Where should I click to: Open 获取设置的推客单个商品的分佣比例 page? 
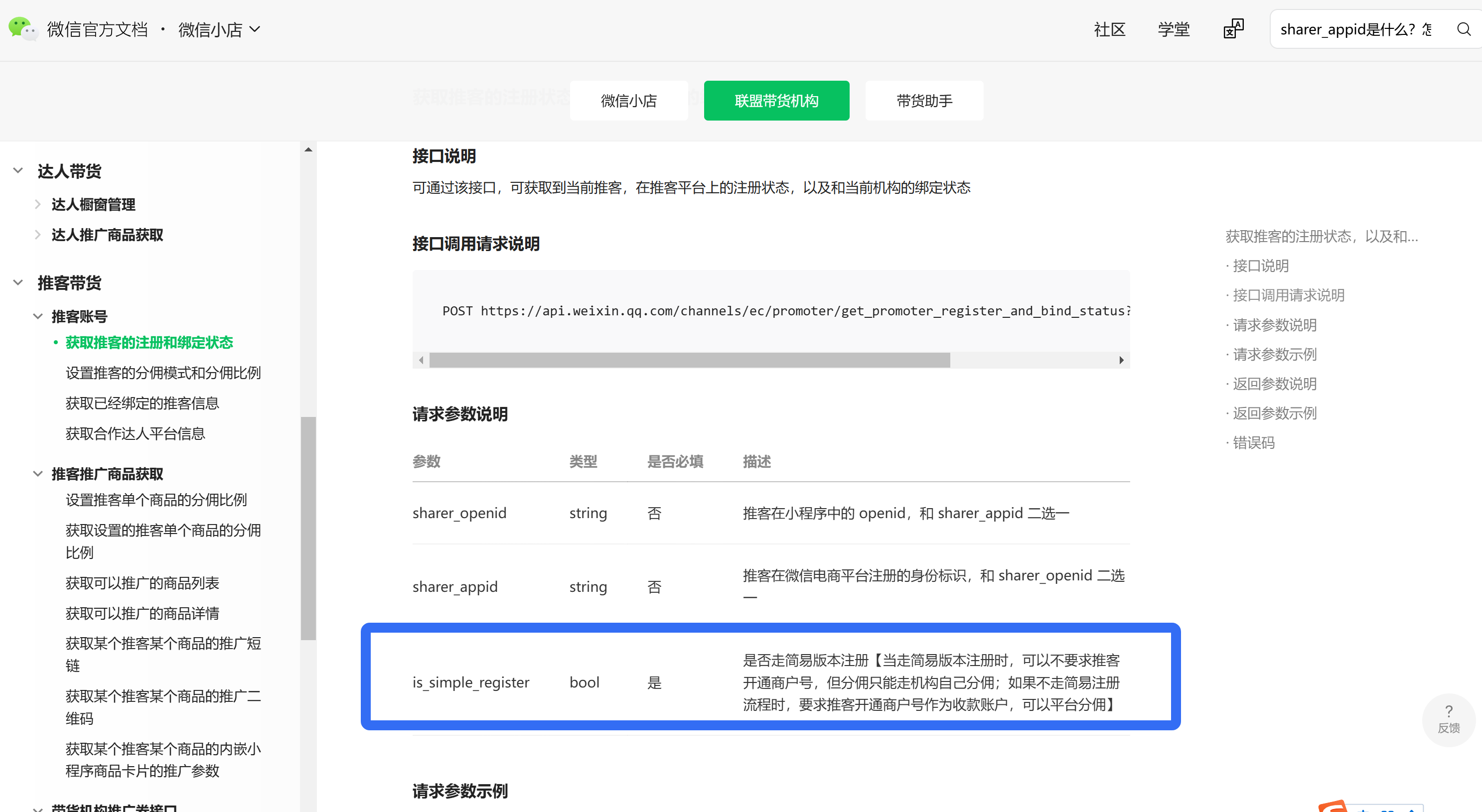pyautogui.click(x=163, y=541)
